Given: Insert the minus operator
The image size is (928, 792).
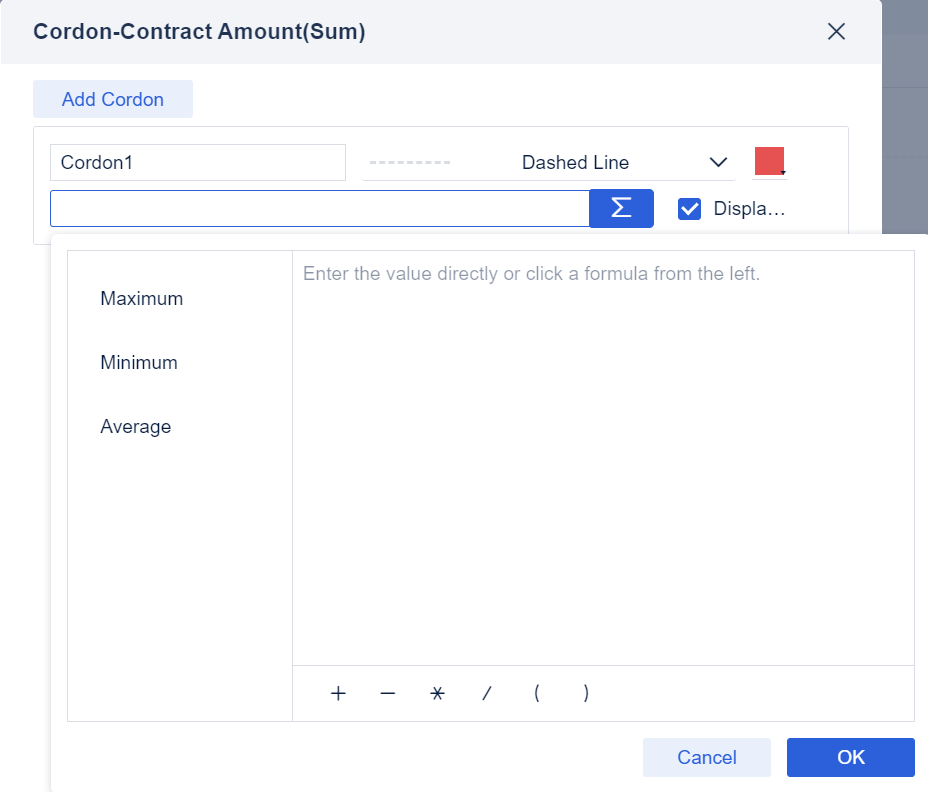Looking at the screenshot, I should (x=388, y=693).
